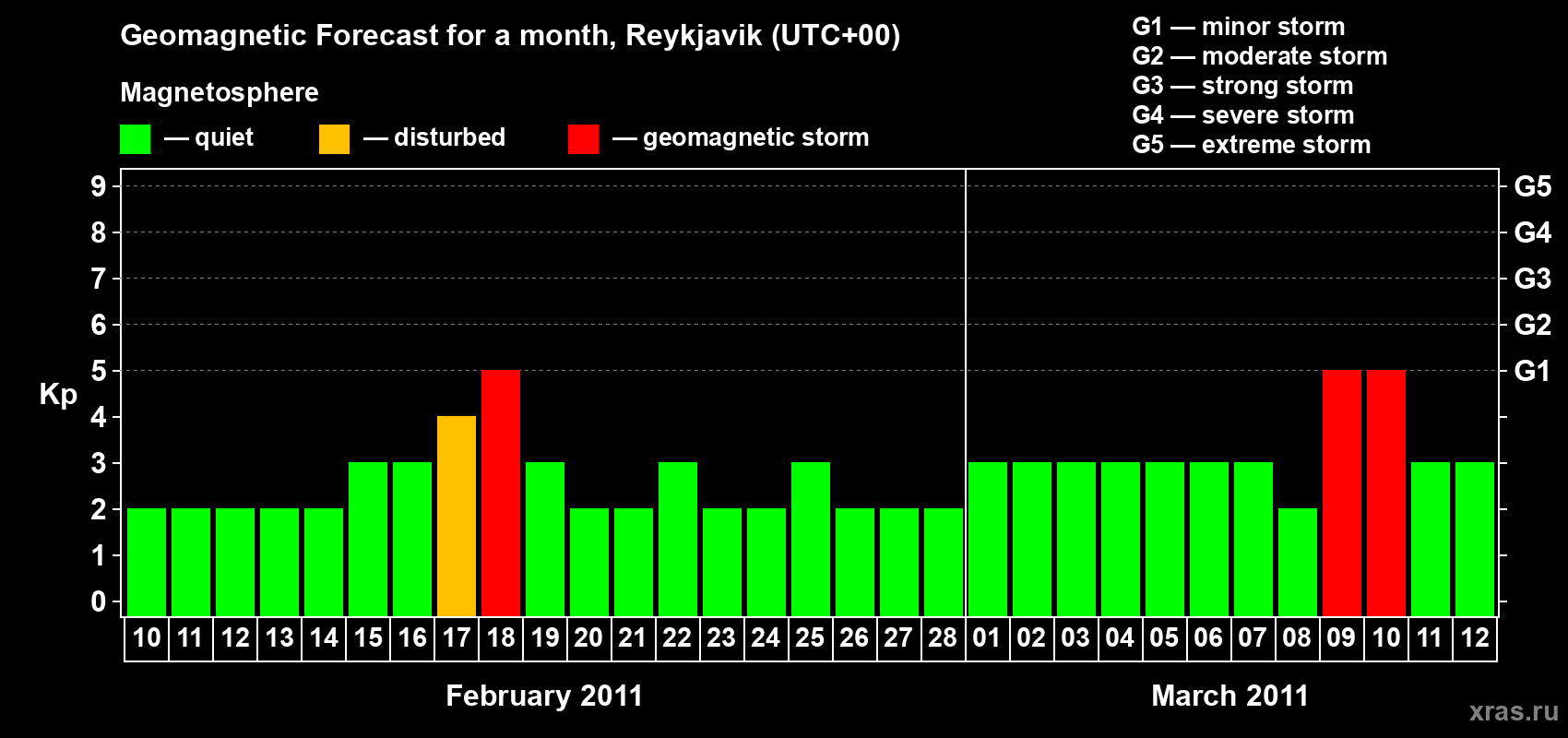1568x738 pixels.
Task: Click the date cell 28 in February
Action: 943,638
